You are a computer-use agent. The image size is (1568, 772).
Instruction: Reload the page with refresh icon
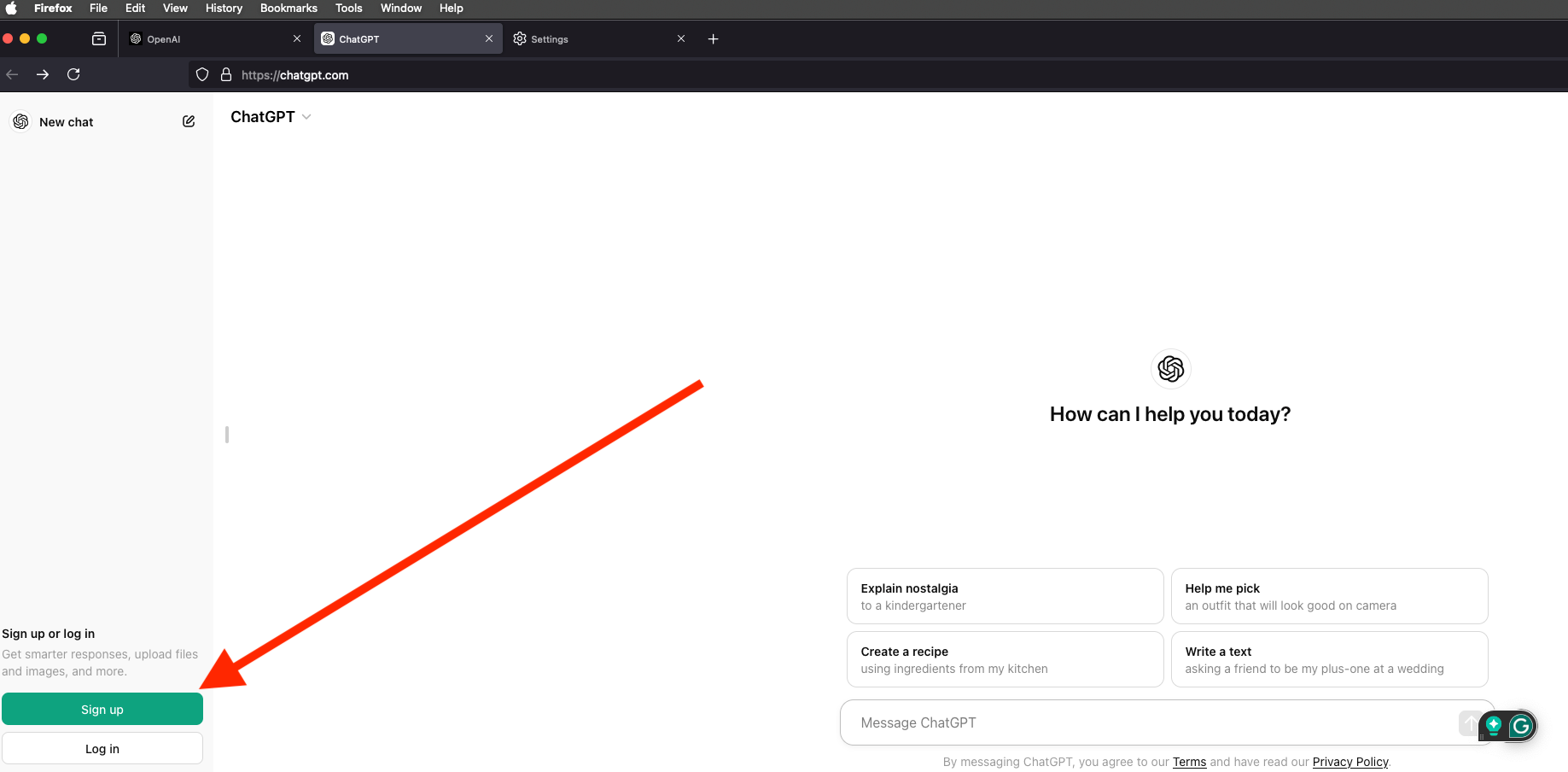(73, 74)
